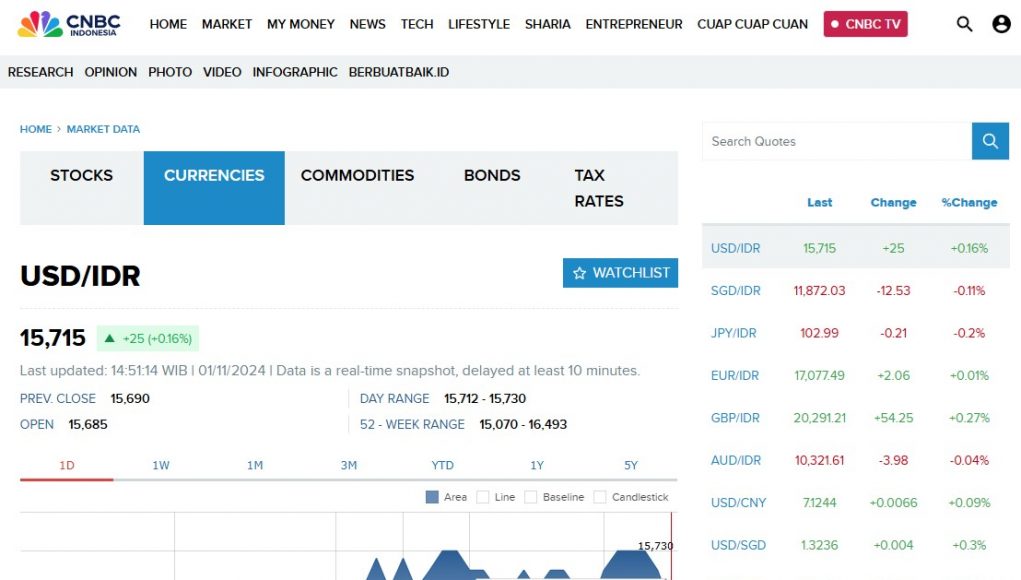The width and height of the screenshot is (1021, 580).
Task: Open the CNBC TV live button
Action: point(865,24)
